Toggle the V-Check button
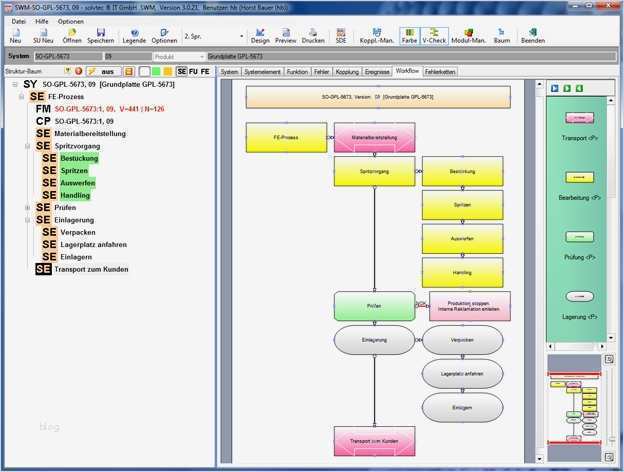This screenshot has width=624, height=472. click(434, 36)
